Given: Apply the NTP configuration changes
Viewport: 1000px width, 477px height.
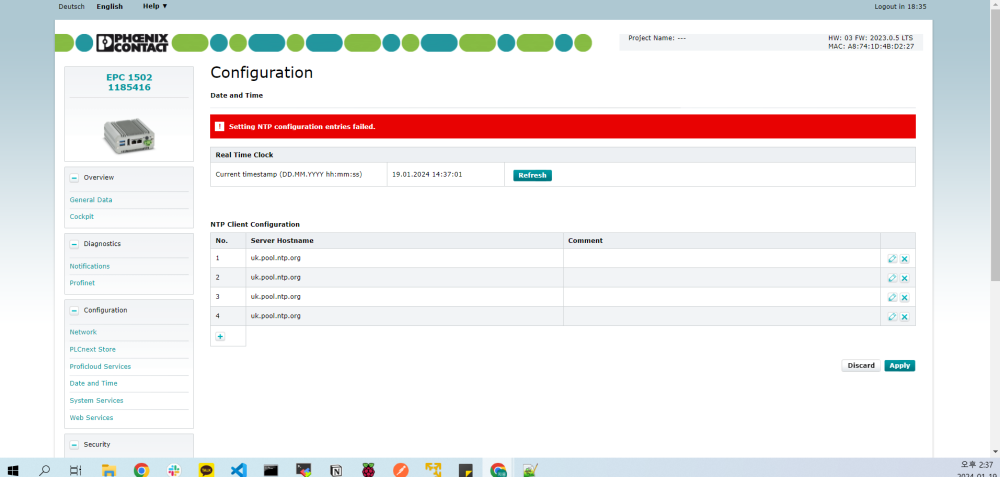Looking at the screenshot, I should coord(899,366).
